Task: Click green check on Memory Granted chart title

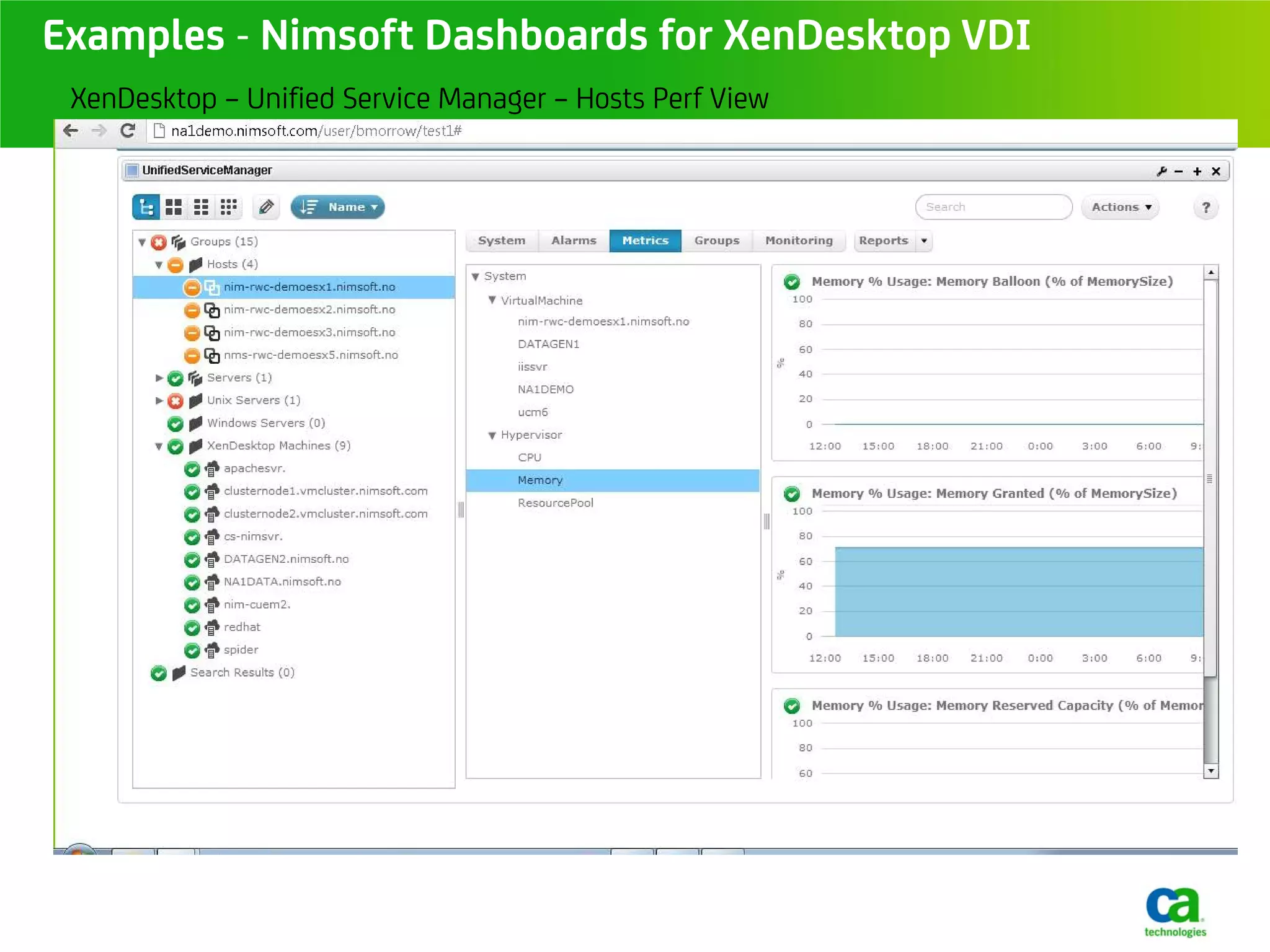Action: coord(792,494)
